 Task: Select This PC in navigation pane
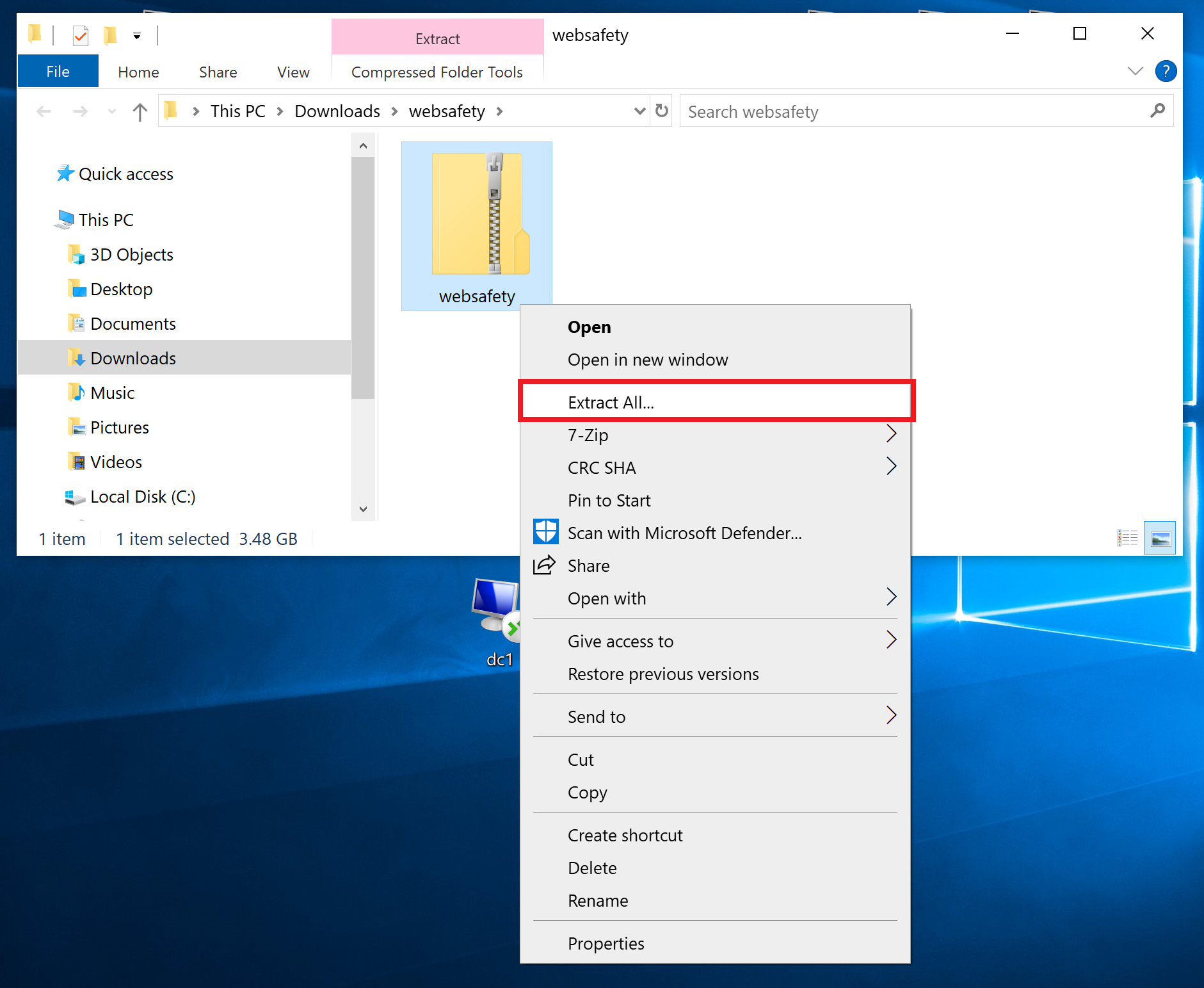click(106, 220)
